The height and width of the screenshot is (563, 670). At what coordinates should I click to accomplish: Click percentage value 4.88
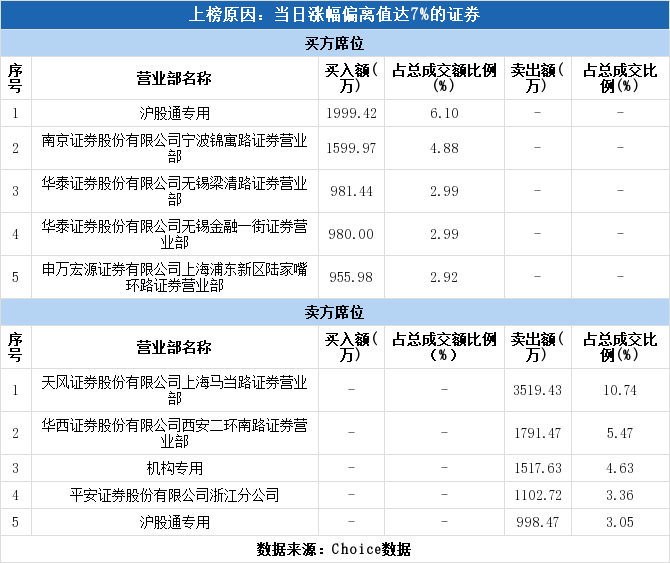[x=444, y=148]
